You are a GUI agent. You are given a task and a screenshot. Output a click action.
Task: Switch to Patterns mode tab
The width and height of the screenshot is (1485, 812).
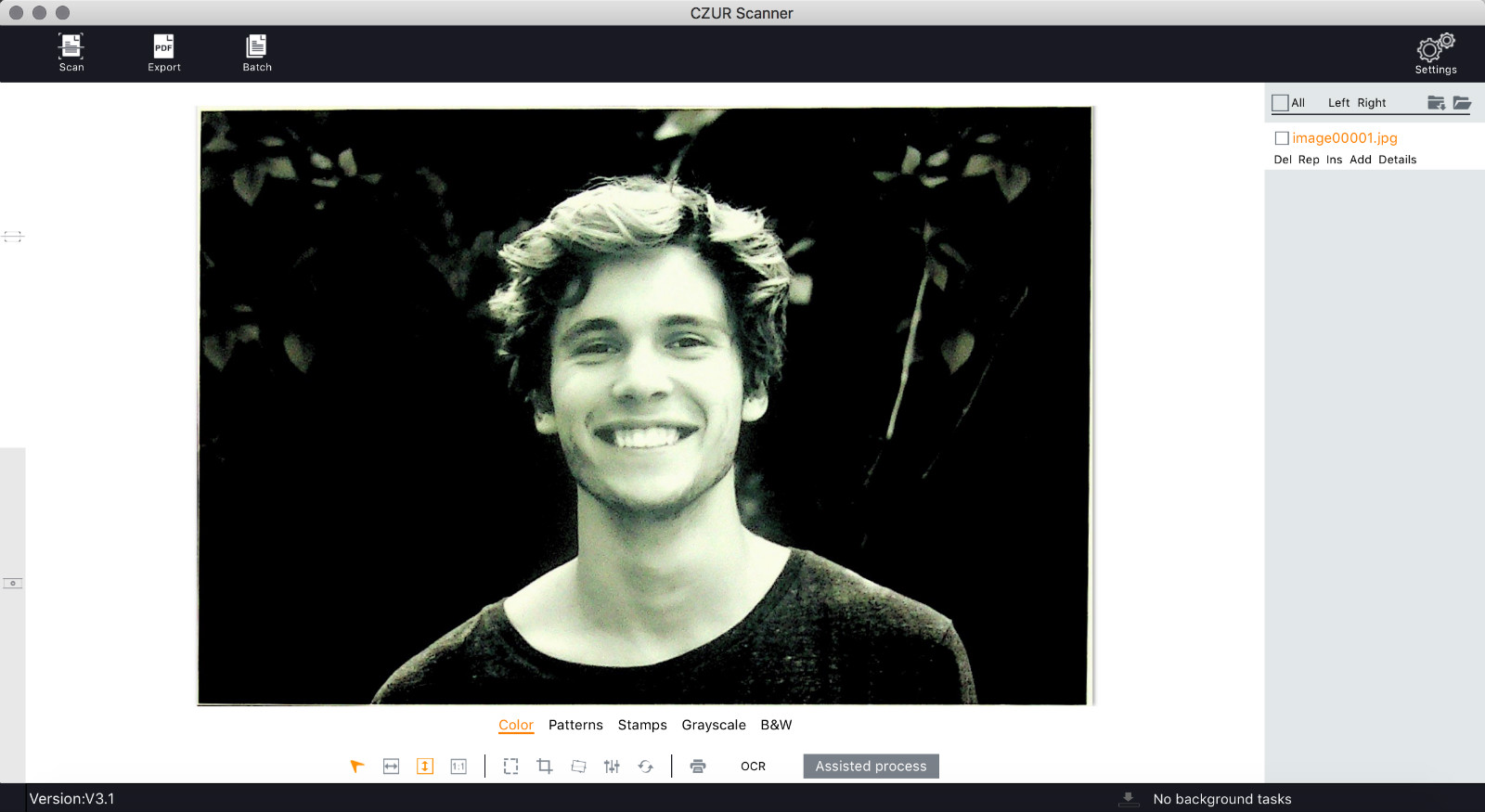(x=575, y=725)
